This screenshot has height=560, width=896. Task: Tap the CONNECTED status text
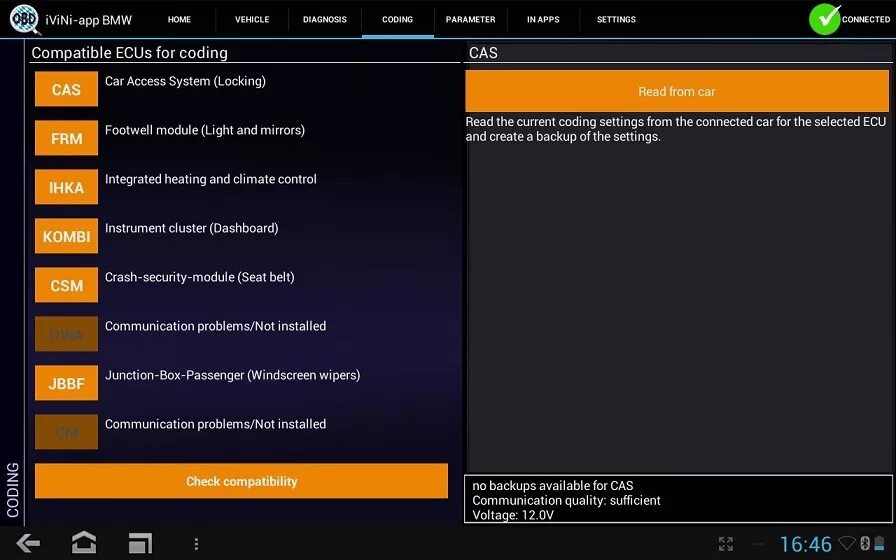click(866, 19)
